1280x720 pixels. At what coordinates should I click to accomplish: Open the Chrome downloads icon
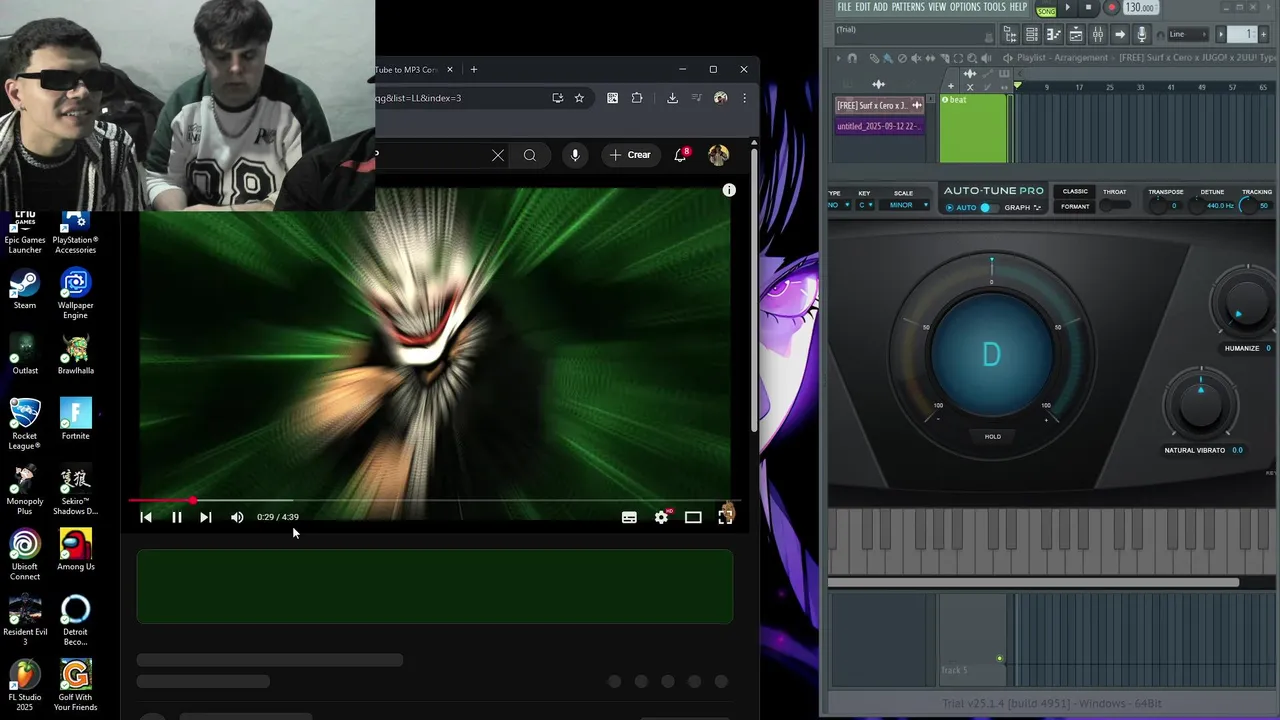[672, 98]
